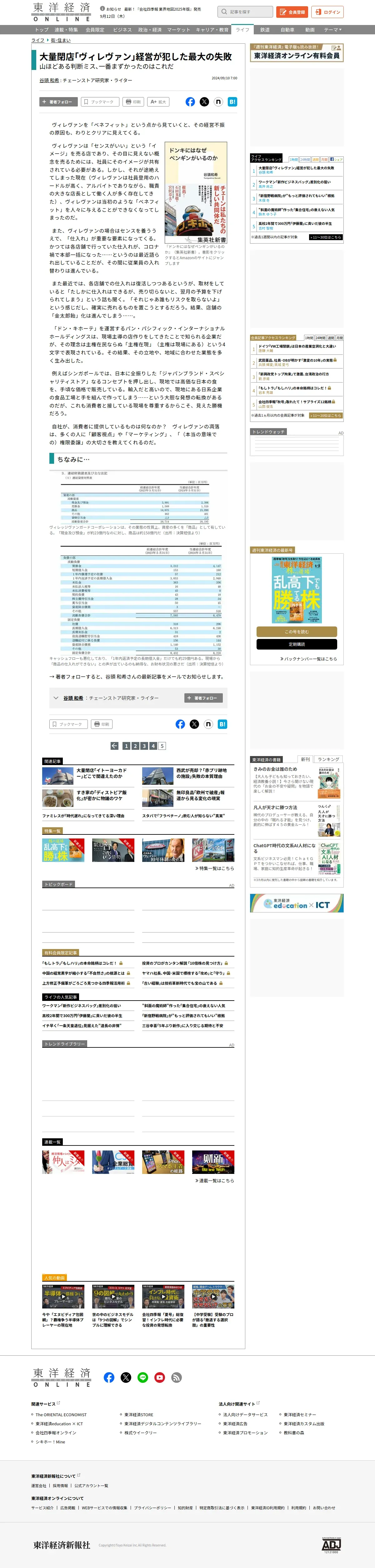The image size is (375, 1568).
Task: Switch Life ranking to 月間 tab
Action: coord(324,160)
